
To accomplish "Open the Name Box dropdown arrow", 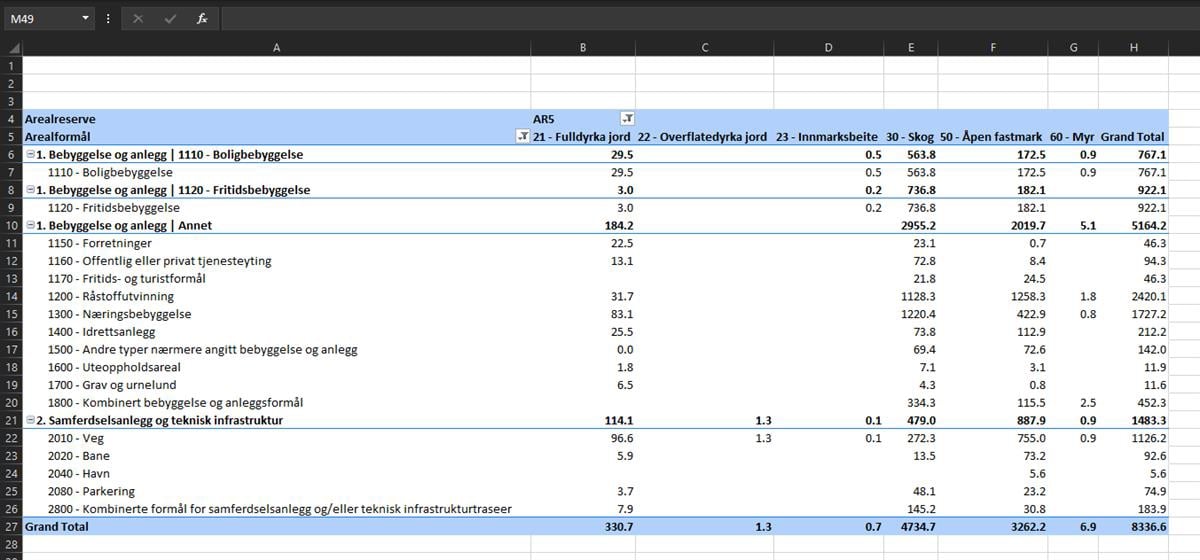I will click(x=85, y=19).
